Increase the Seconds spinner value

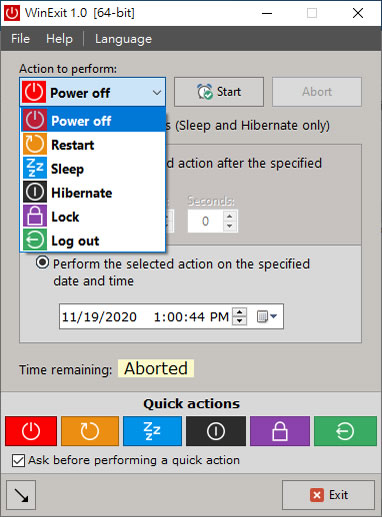229,216
